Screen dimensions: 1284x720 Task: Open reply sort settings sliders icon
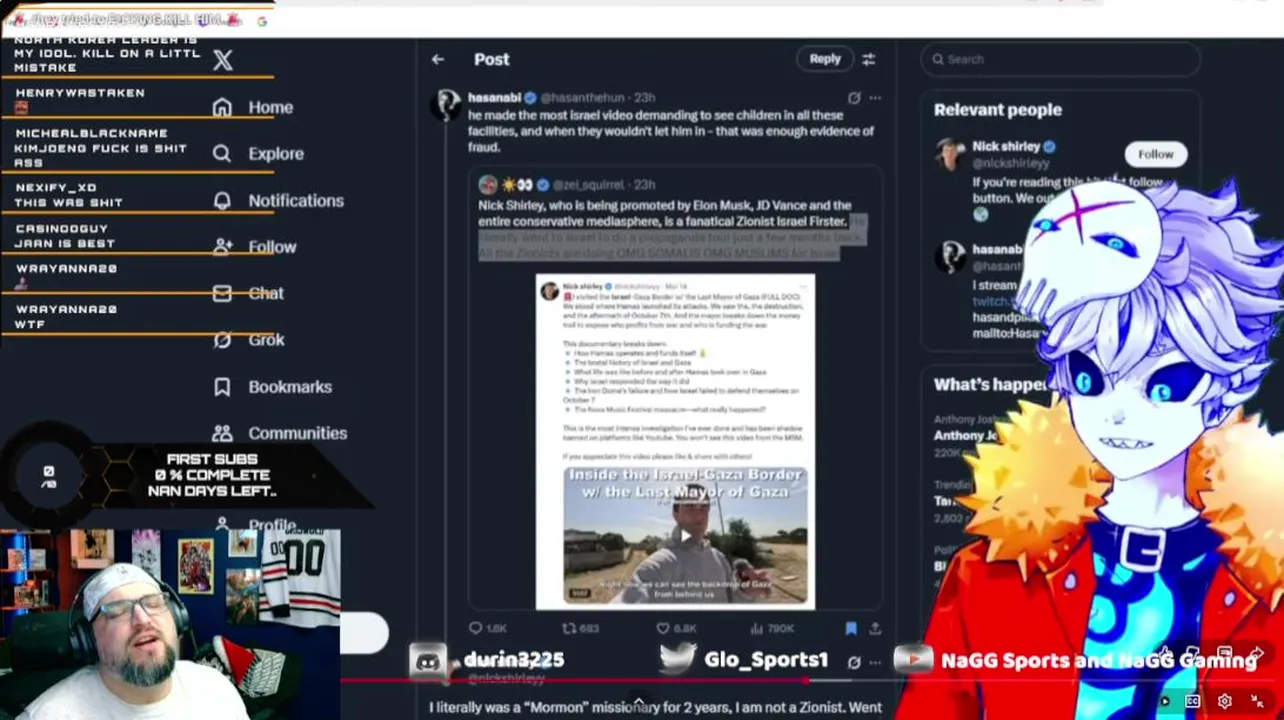tap(868, 59)
